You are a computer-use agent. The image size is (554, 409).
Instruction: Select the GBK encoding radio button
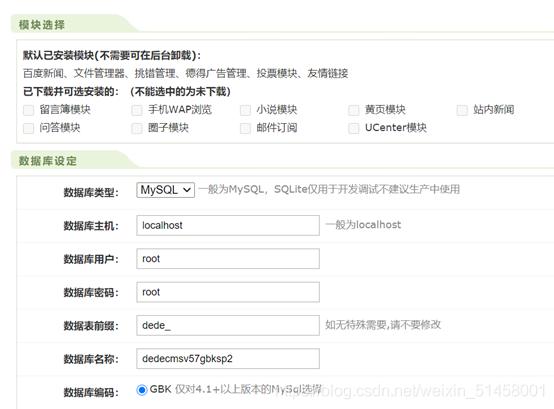pos(142,390)
